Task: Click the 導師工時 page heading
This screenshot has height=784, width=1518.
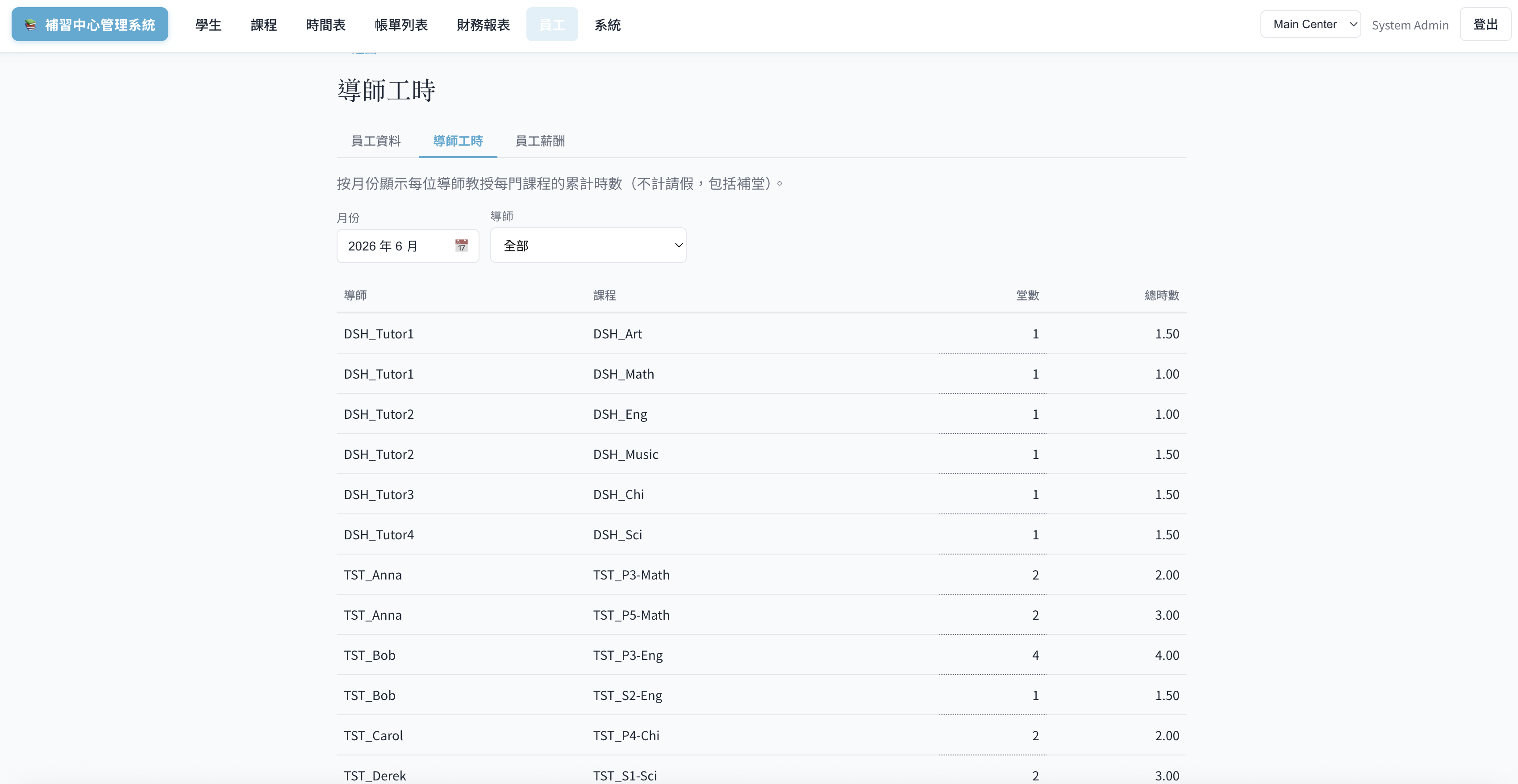Action: pos(386,90)
